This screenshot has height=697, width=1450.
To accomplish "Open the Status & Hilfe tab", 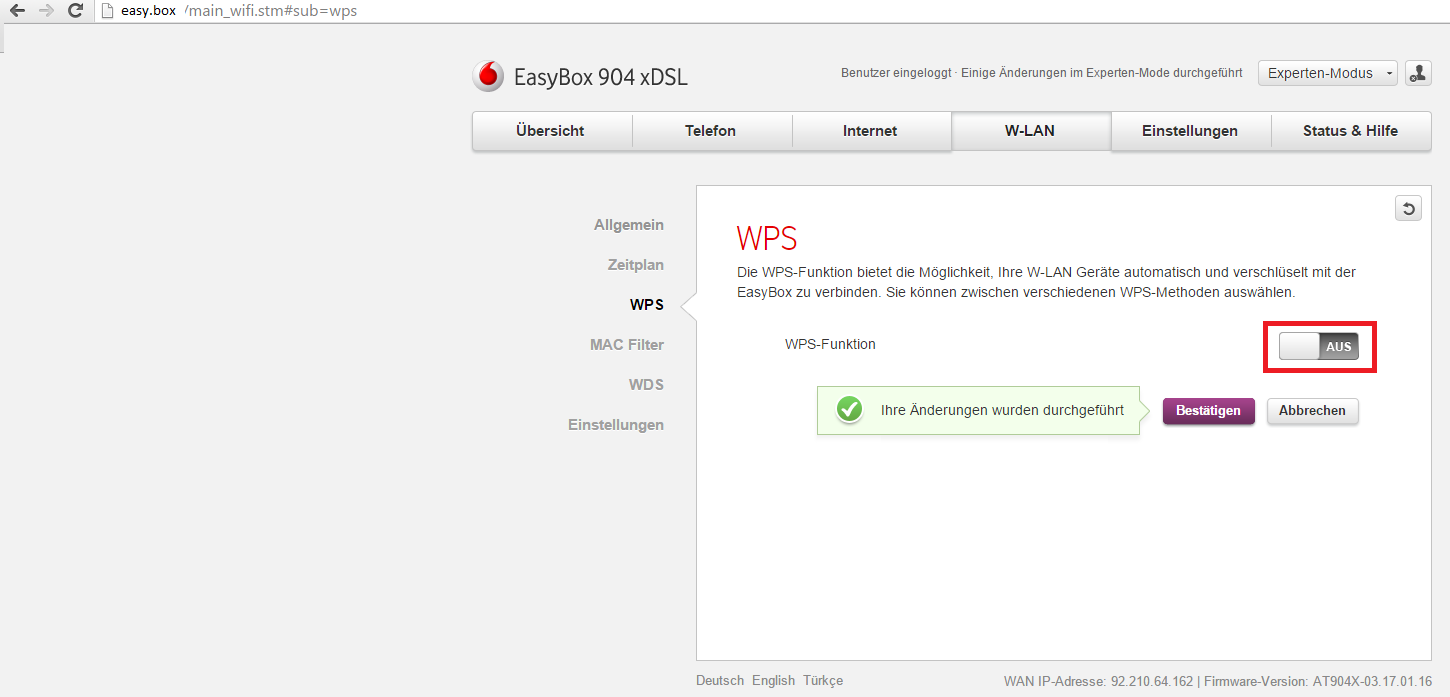I will tap(1351, 130).
